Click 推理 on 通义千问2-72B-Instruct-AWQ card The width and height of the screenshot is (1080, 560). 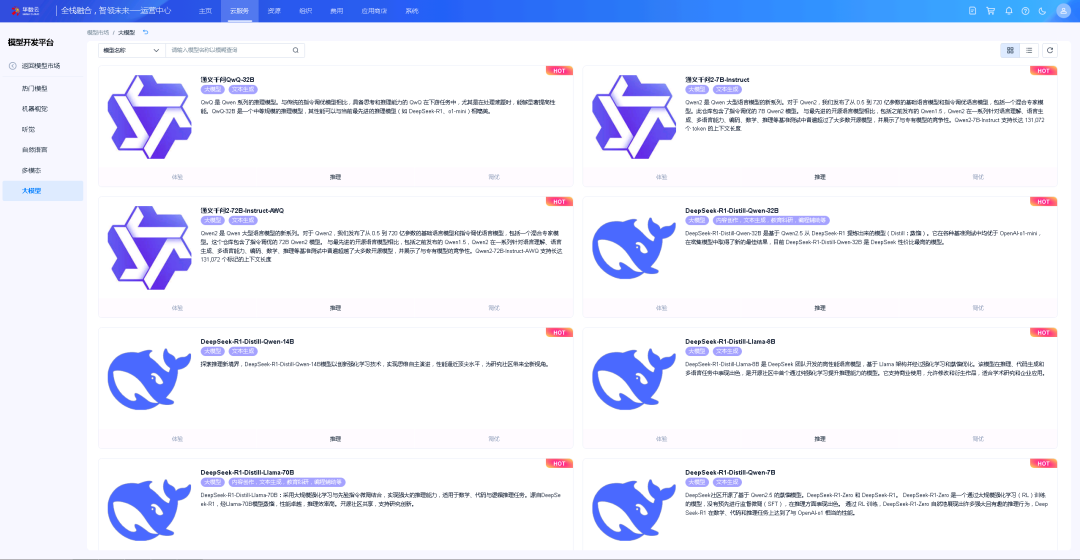tap(335, 308)
